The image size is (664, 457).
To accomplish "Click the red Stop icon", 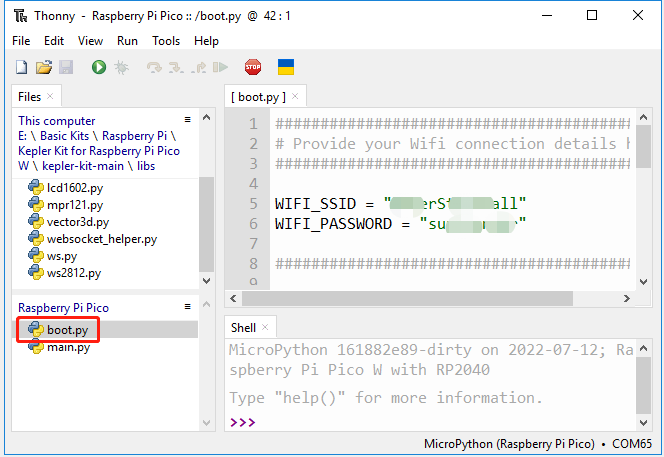I will tap(253, 67).
